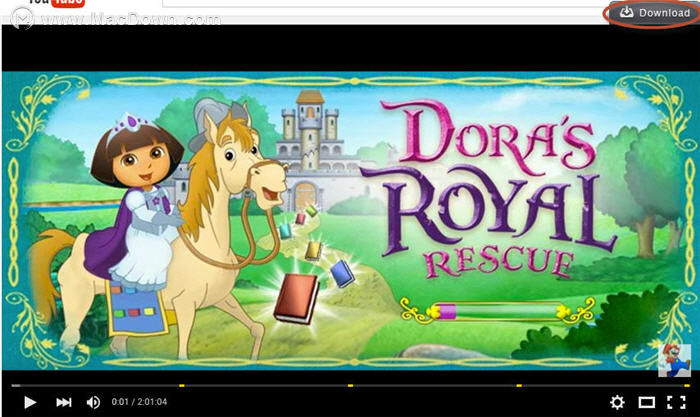Click the YouTube search field

click(384, 3)
